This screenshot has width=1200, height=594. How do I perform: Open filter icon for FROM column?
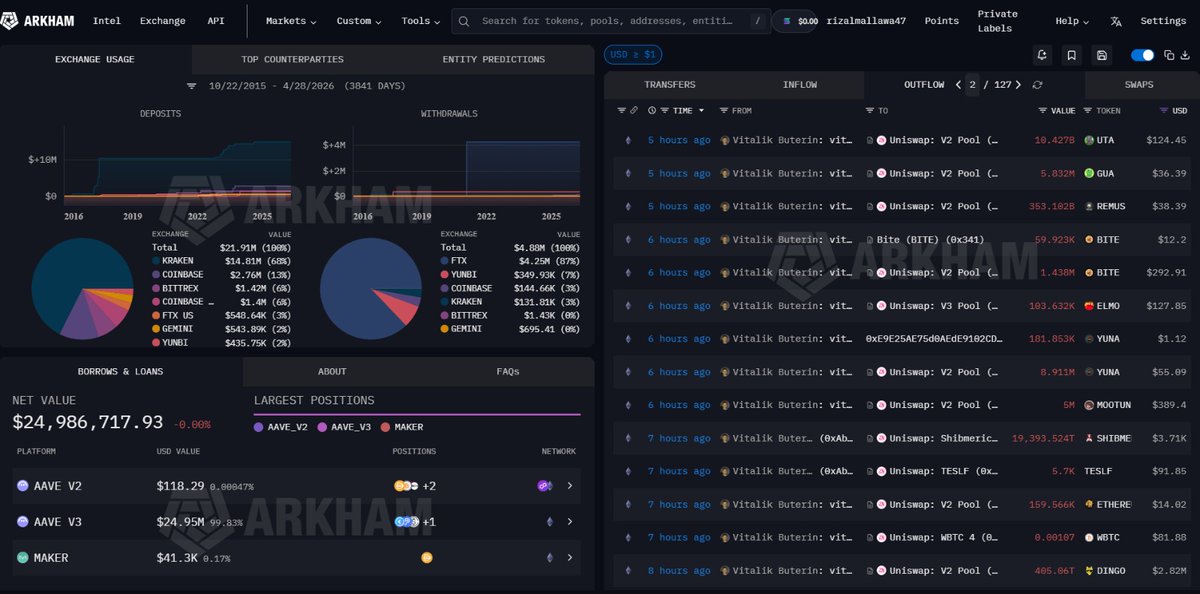[724, 110]
